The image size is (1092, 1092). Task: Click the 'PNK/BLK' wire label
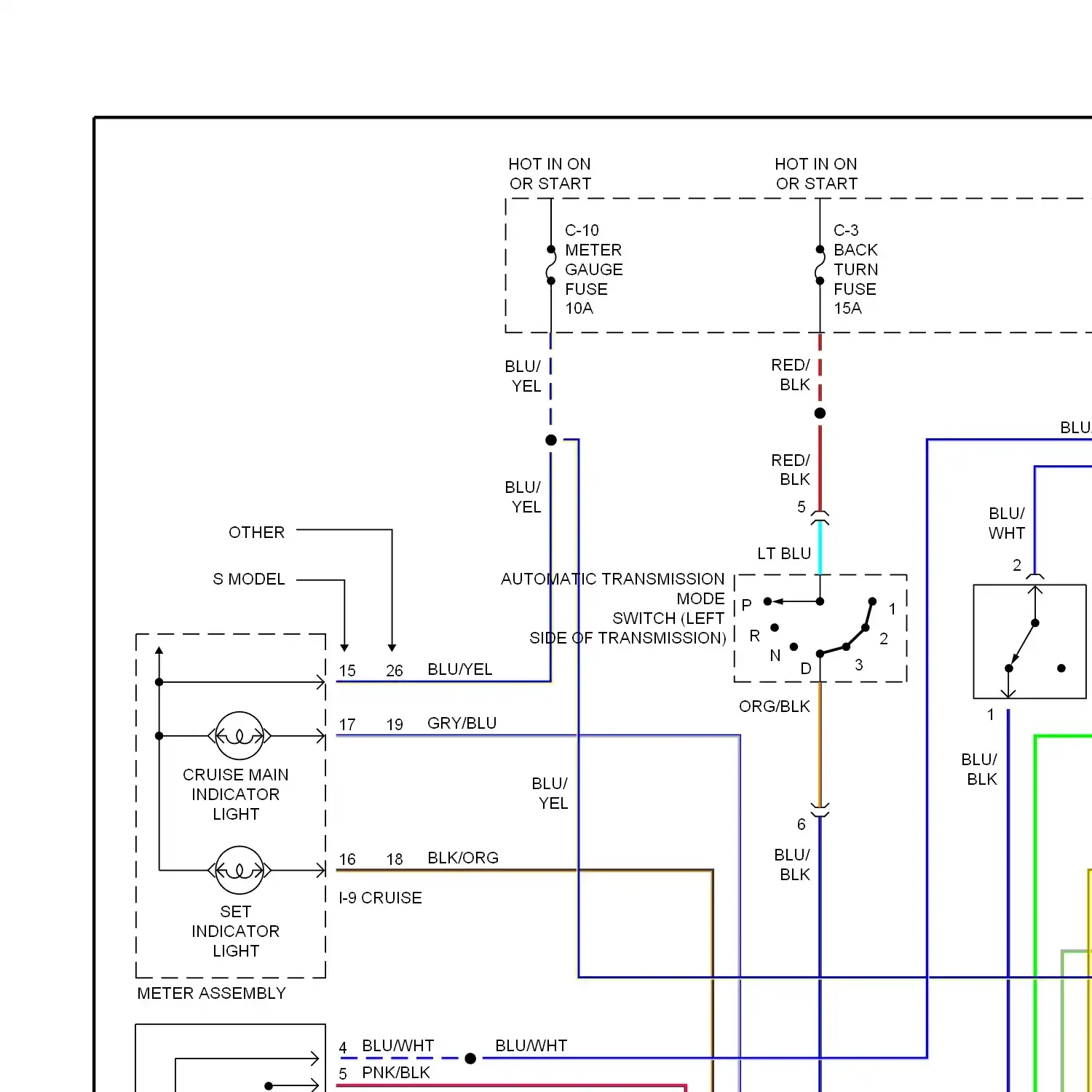coord(396,1072)
